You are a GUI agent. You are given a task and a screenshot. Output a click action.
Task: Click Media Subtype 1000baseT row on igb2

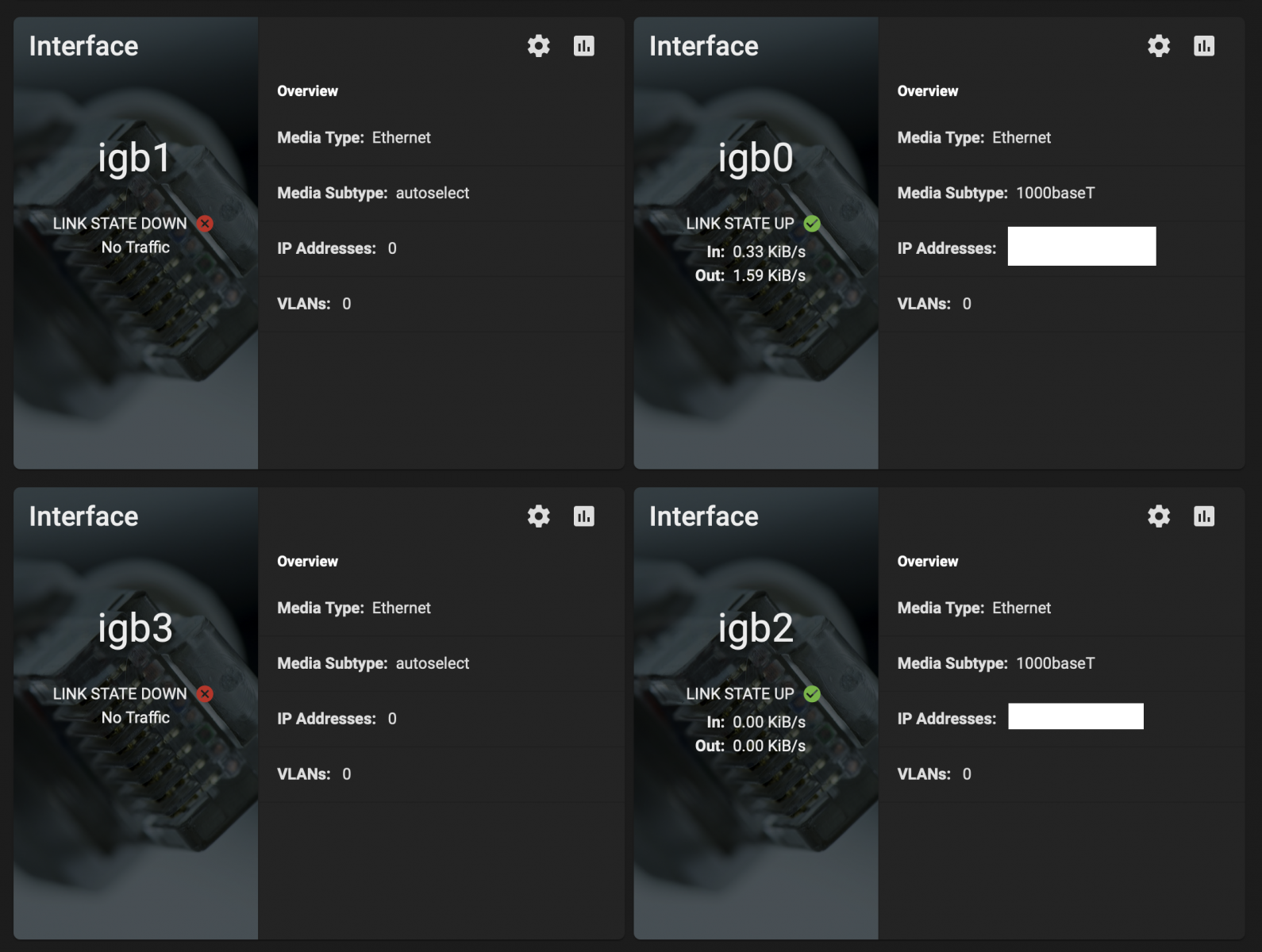pos(1061,663)
